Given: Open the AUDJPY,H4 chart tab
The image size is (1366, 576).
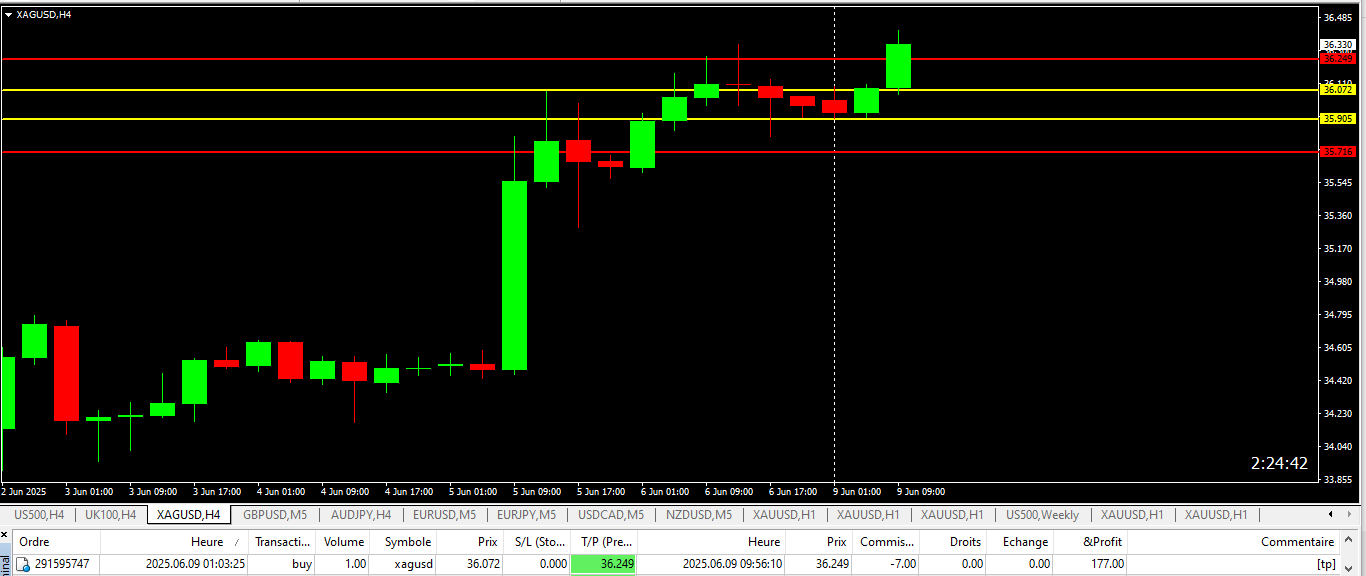Looking at the screenshot, I should click(x=360, y=515).
